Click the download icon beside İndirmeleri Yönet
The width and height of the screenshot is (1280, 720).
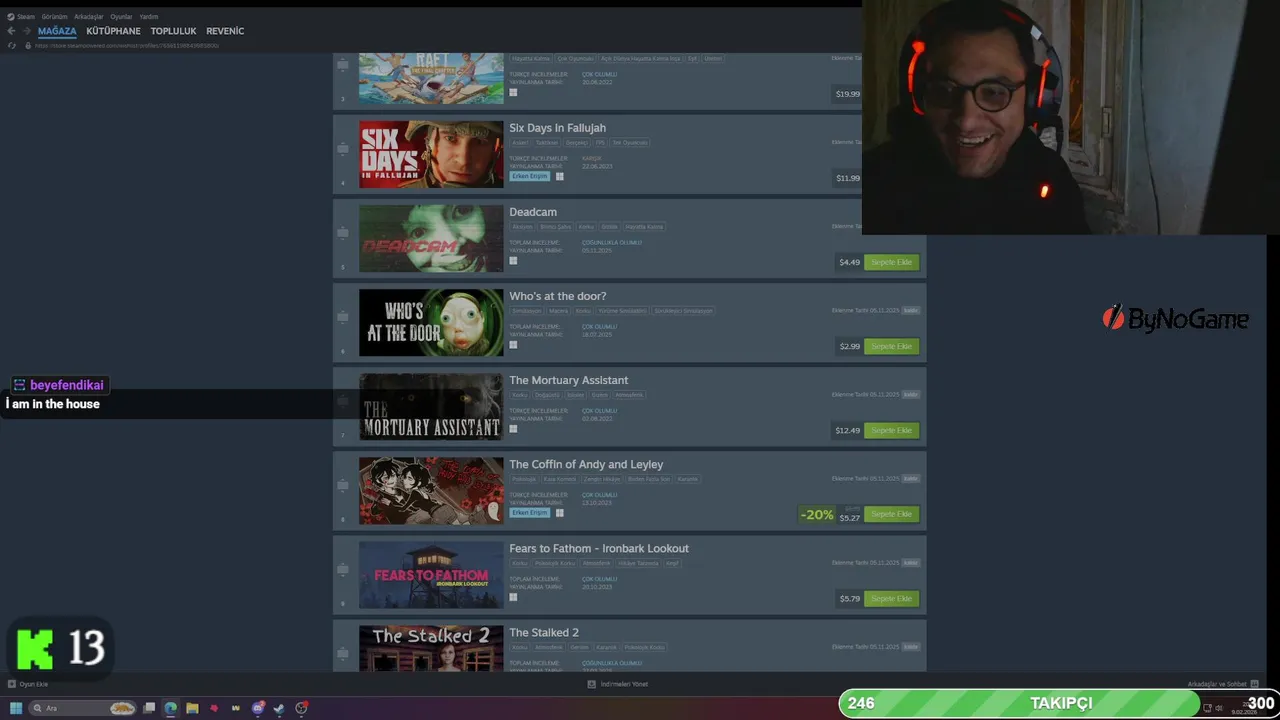click(x=591, y=684)
